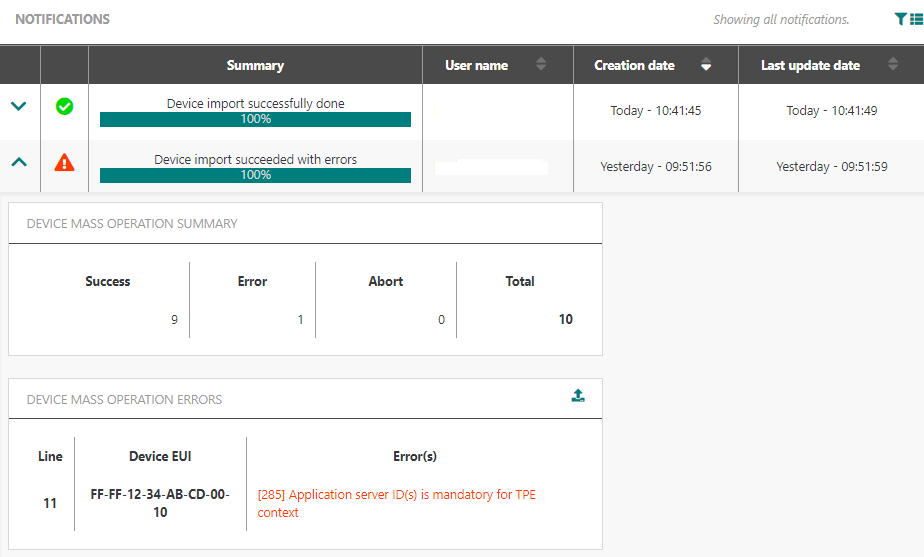Click the 'Last update date' header label
Viewport: 924px width, 557px height.
810,65
